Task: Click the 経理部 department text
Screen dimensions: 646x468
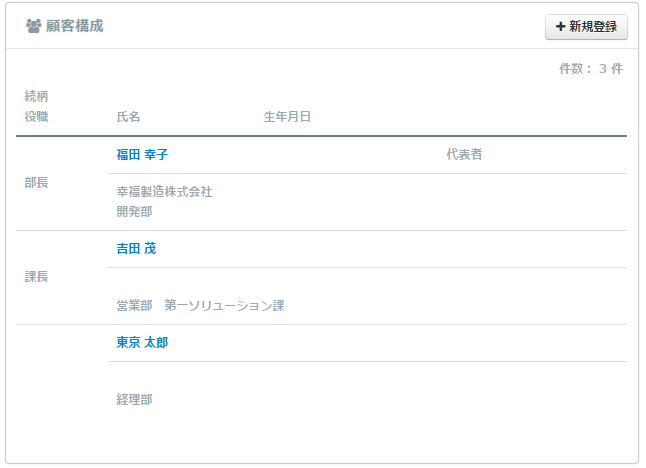Action: point(134,400)
